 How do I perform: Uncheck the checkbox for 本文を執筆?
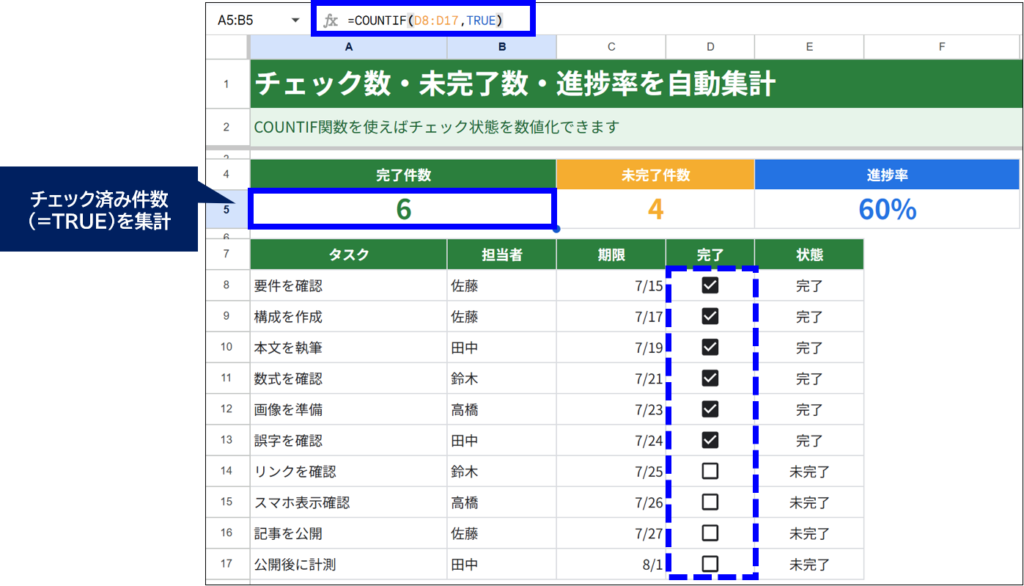pos(710,347)
